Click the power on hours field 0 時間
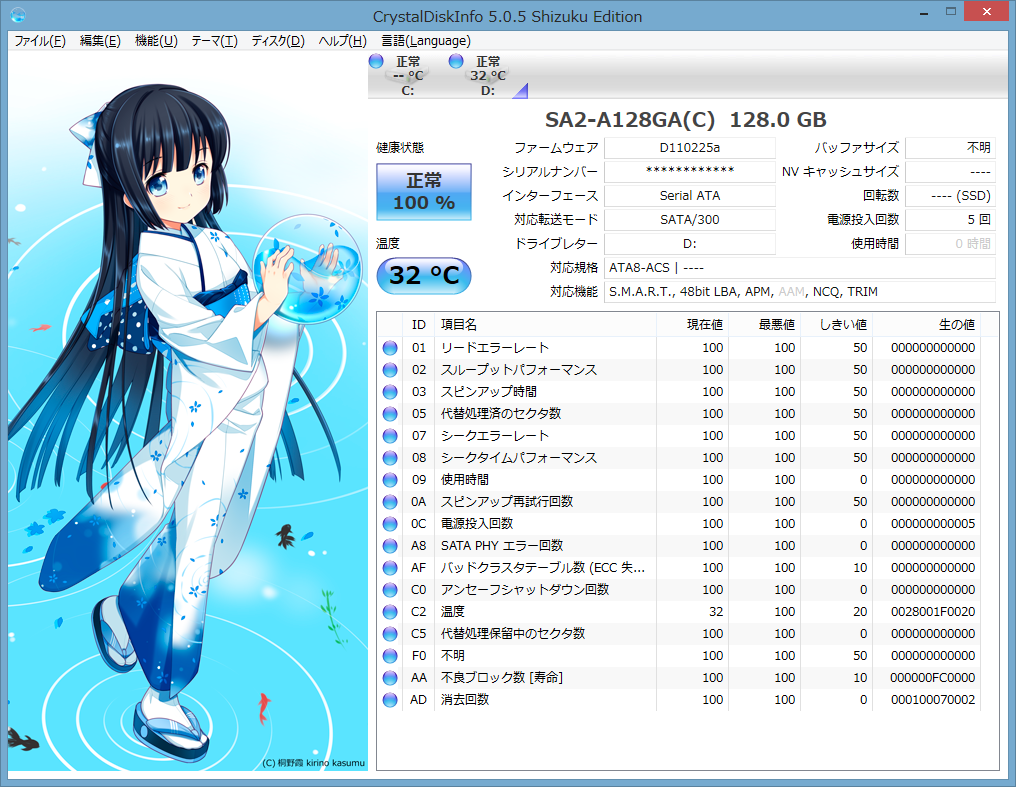This screenshot has height=787, width=1016. click(x=950, y=244)
